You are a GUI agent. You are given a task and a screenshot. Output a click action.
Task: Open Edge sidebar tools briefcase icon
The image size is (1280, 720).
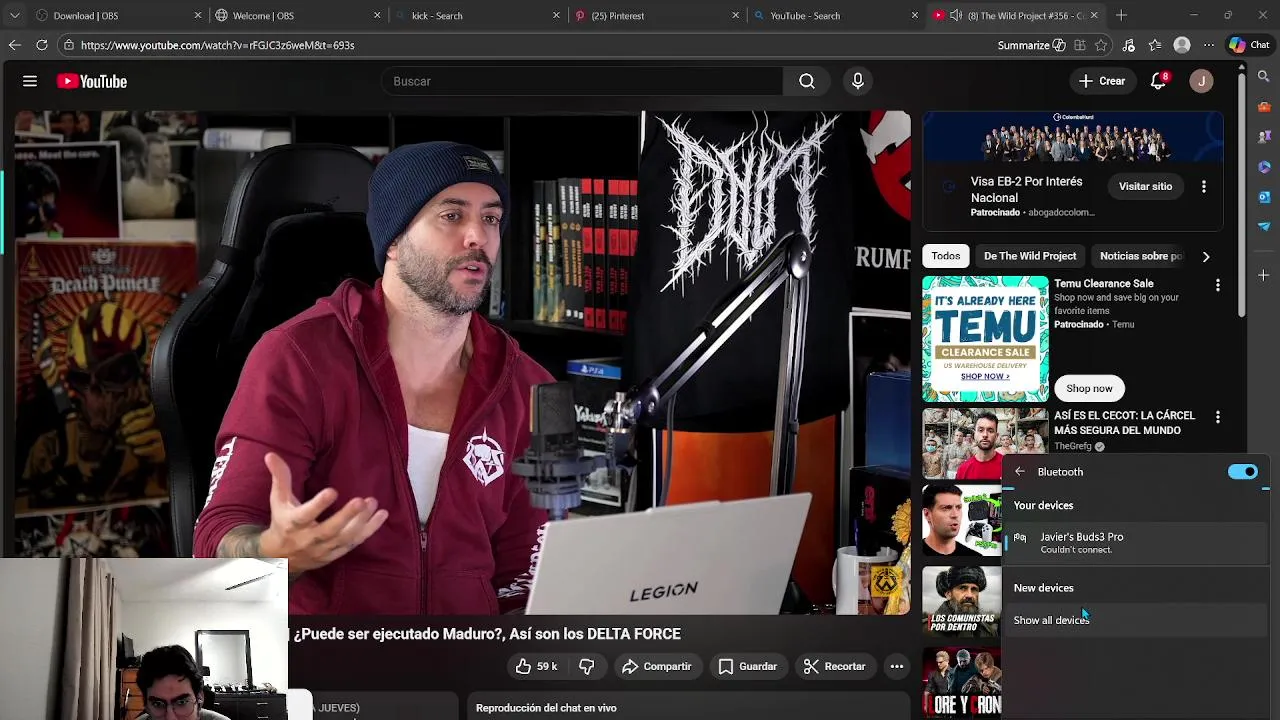(x=1265, y=107)
